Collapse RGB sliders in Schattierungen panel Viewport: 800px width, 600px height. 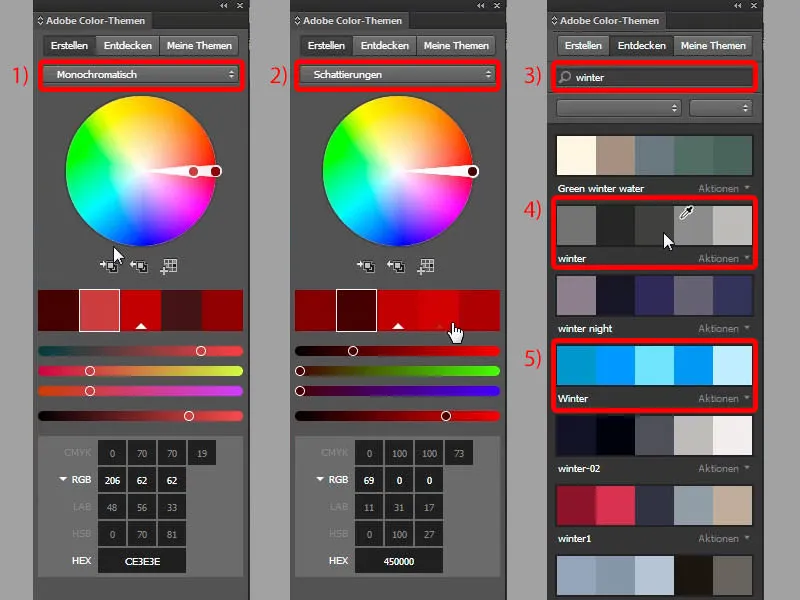320,479
